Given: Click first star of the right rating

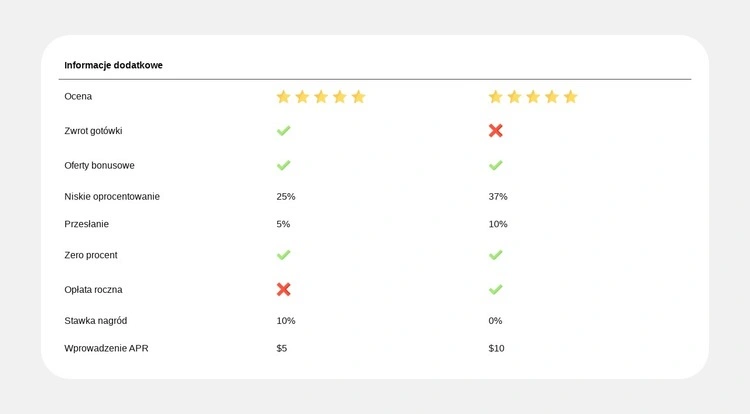Looking at the screenshot, I should (x=495, y=97).
